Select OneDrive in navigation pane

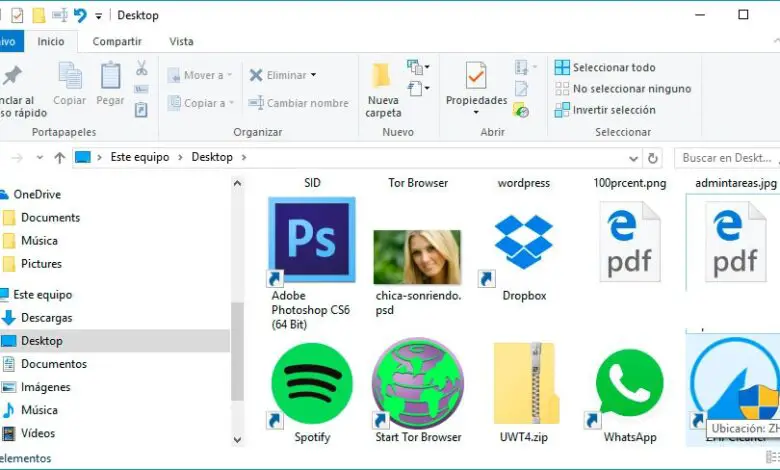coord(37,194)
